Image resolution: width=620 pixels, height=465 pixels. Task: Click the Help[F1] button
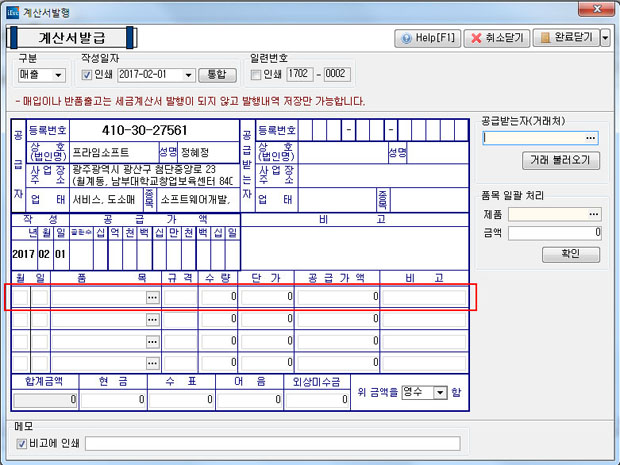click(x=428, y=38)
